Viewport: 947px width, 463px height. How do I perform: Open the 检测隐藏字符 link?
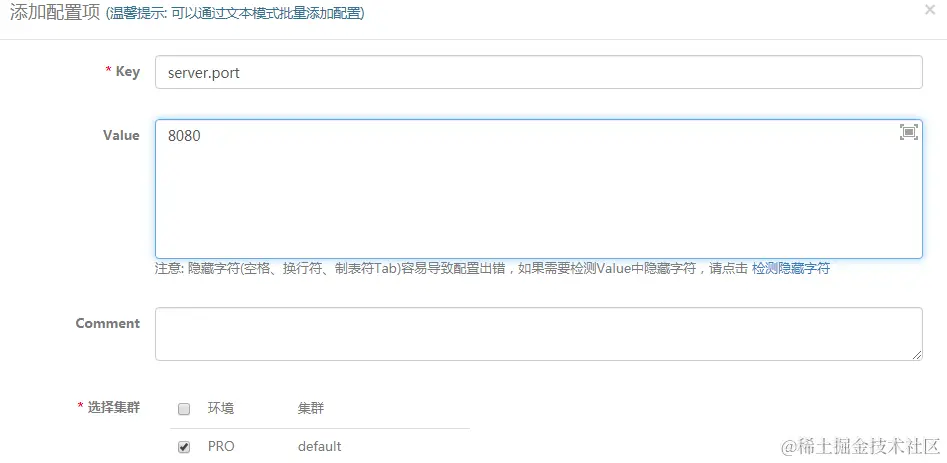791,269
